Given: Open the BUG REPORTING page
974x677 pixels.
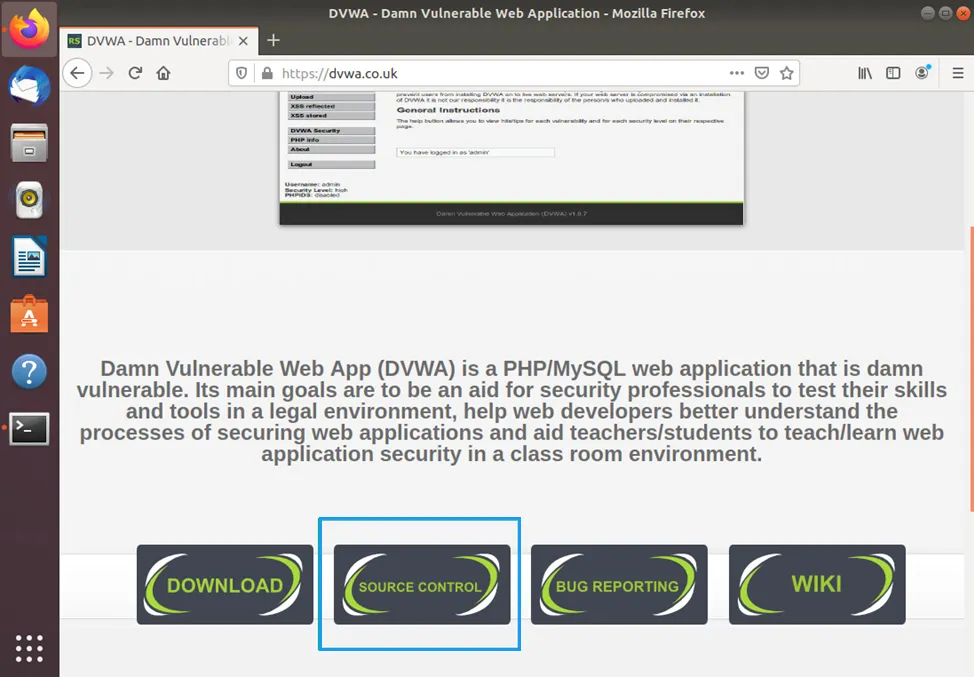Looking at the screenshot, I should click(619, 584).
